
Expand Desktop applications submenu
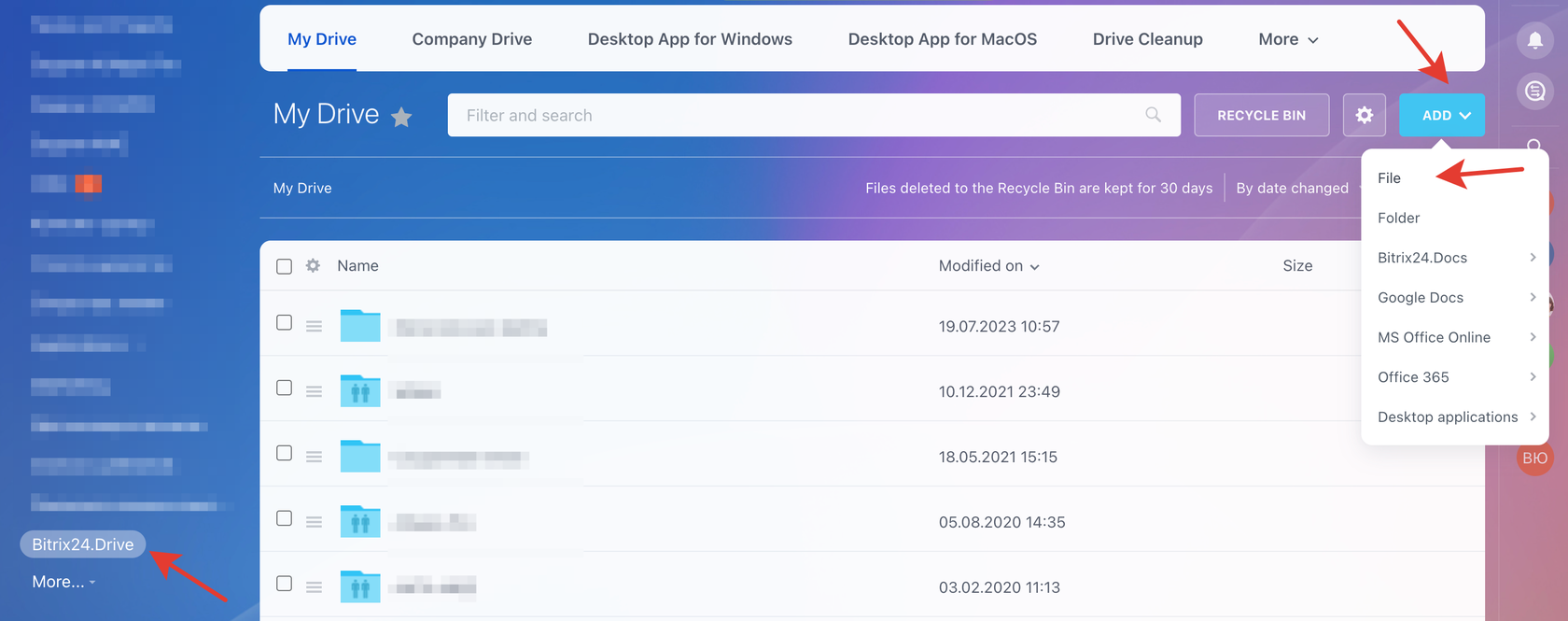tap(1455, 417)
